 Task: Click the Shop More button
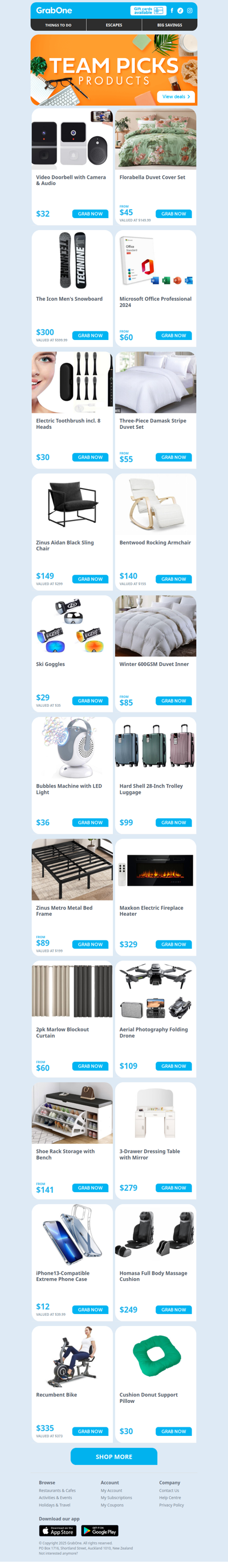click(114, 1456)
